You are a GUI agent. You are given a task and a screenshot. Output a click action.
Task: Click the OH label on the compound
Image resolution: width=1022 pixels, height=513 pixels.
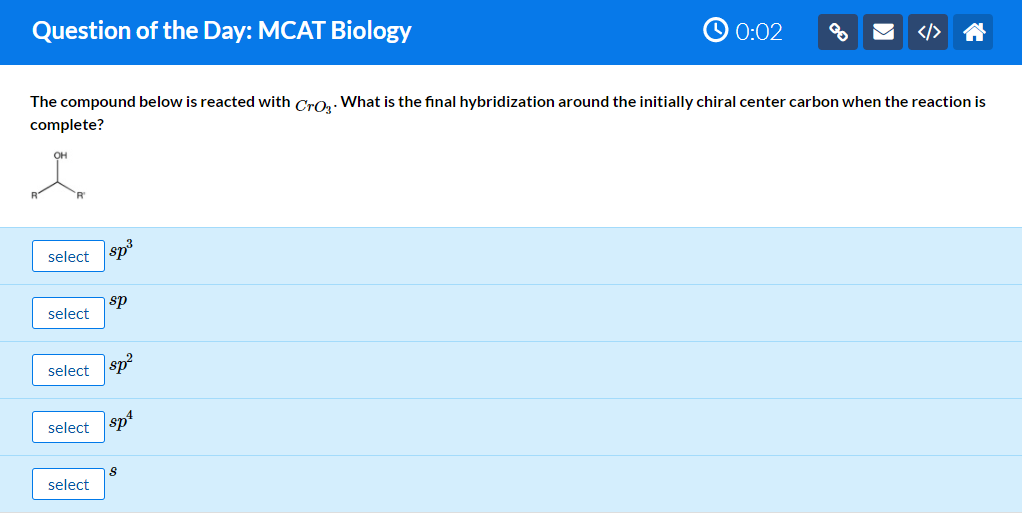coord(60,155)
